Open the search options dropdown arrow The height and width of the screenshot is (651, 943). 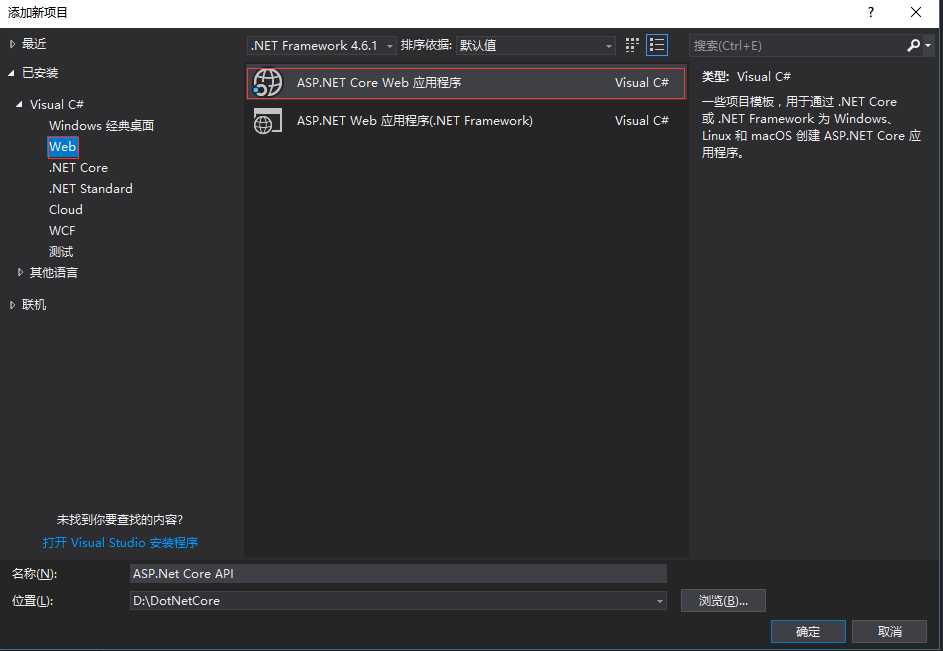(x=928, y=46)
